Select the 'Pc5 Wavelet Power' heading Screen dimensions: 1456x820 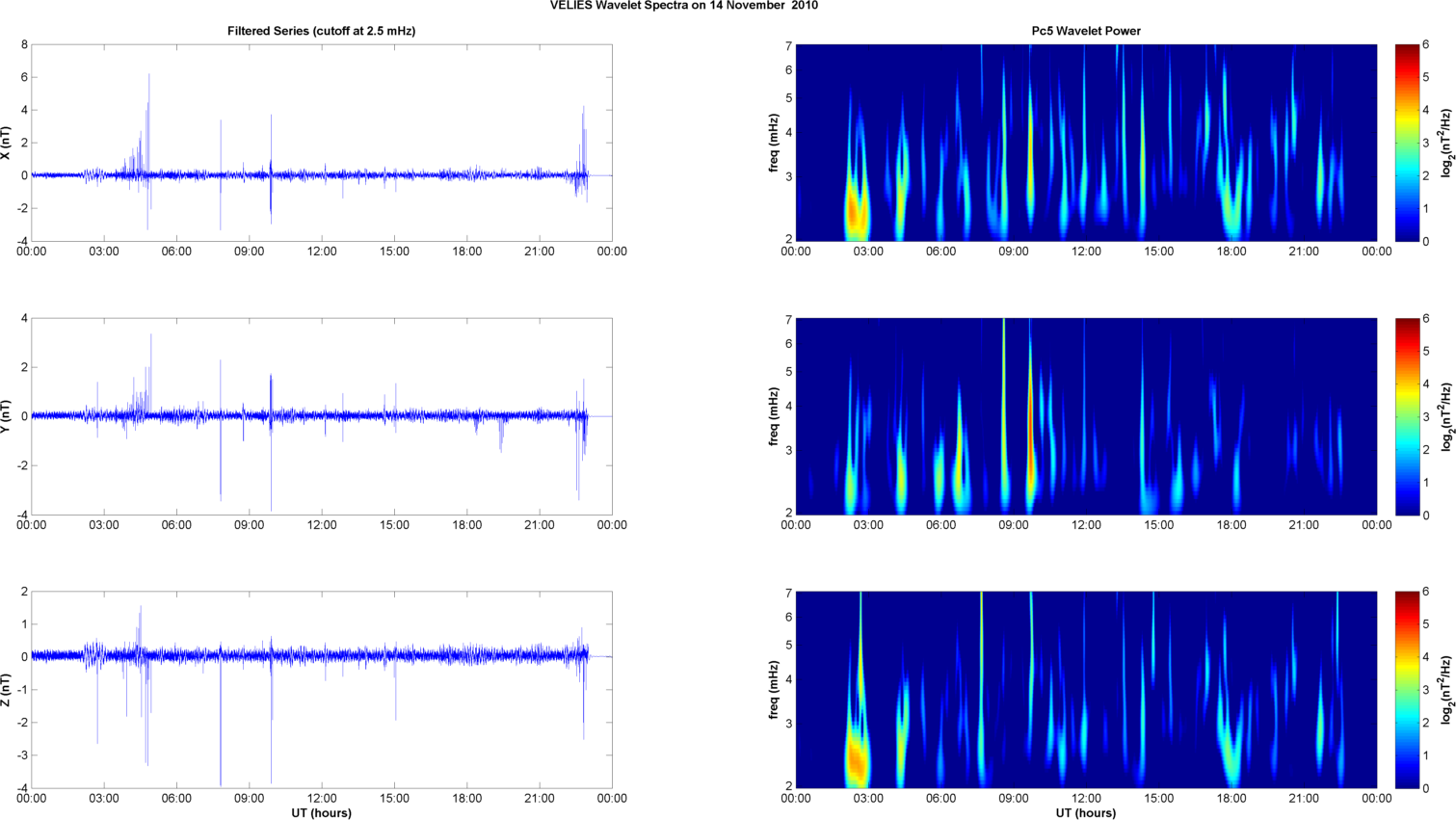[1086, 31]
